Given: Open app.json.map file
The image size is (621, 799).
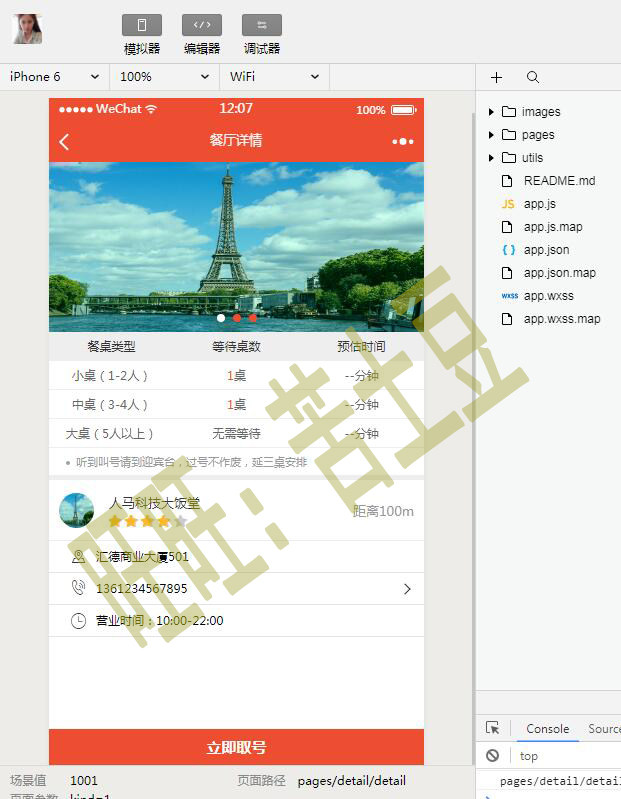Looking at the screenshot, I should coord(560,273).
